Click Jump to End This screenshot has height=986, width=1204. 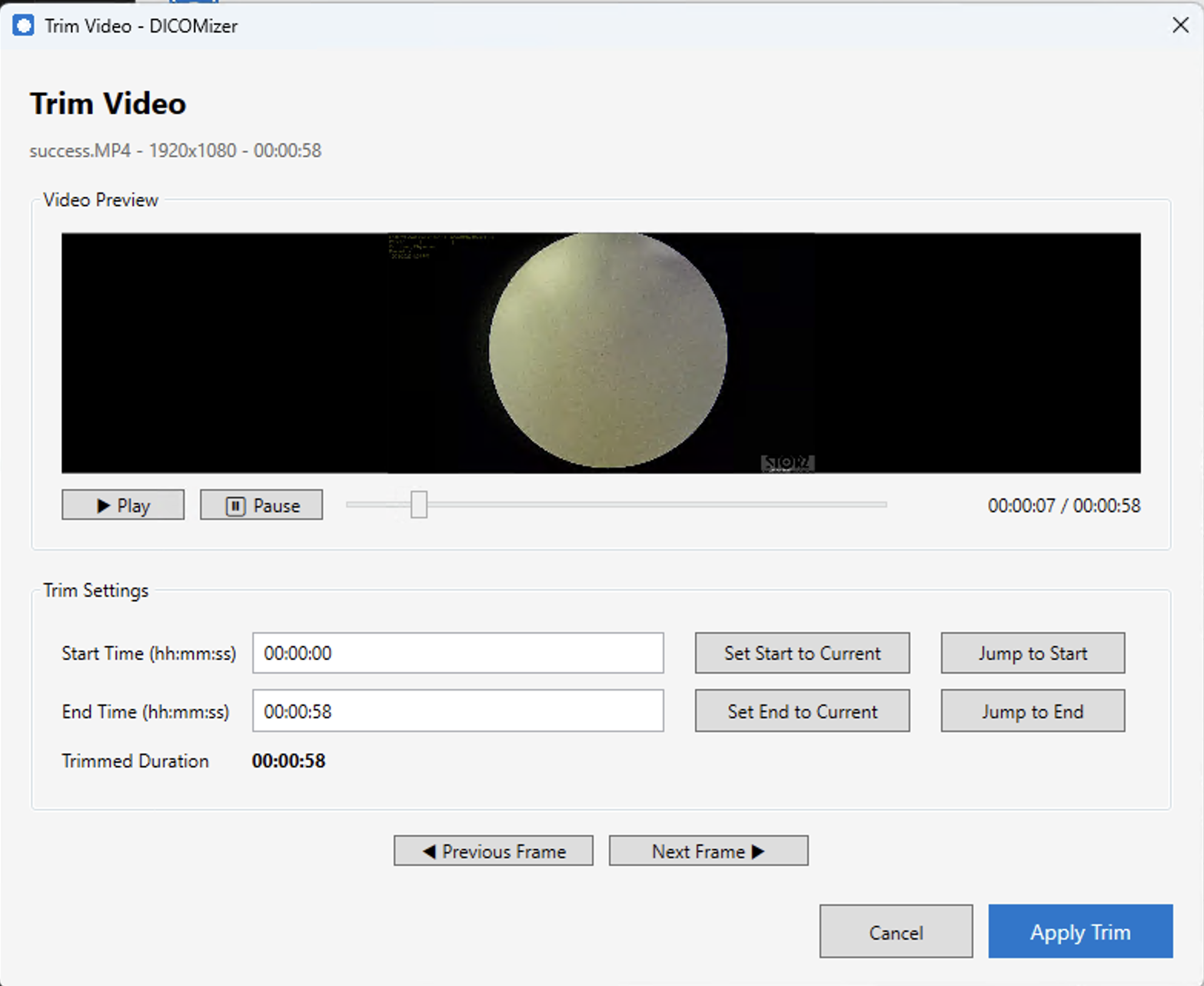click(1032, 711)
